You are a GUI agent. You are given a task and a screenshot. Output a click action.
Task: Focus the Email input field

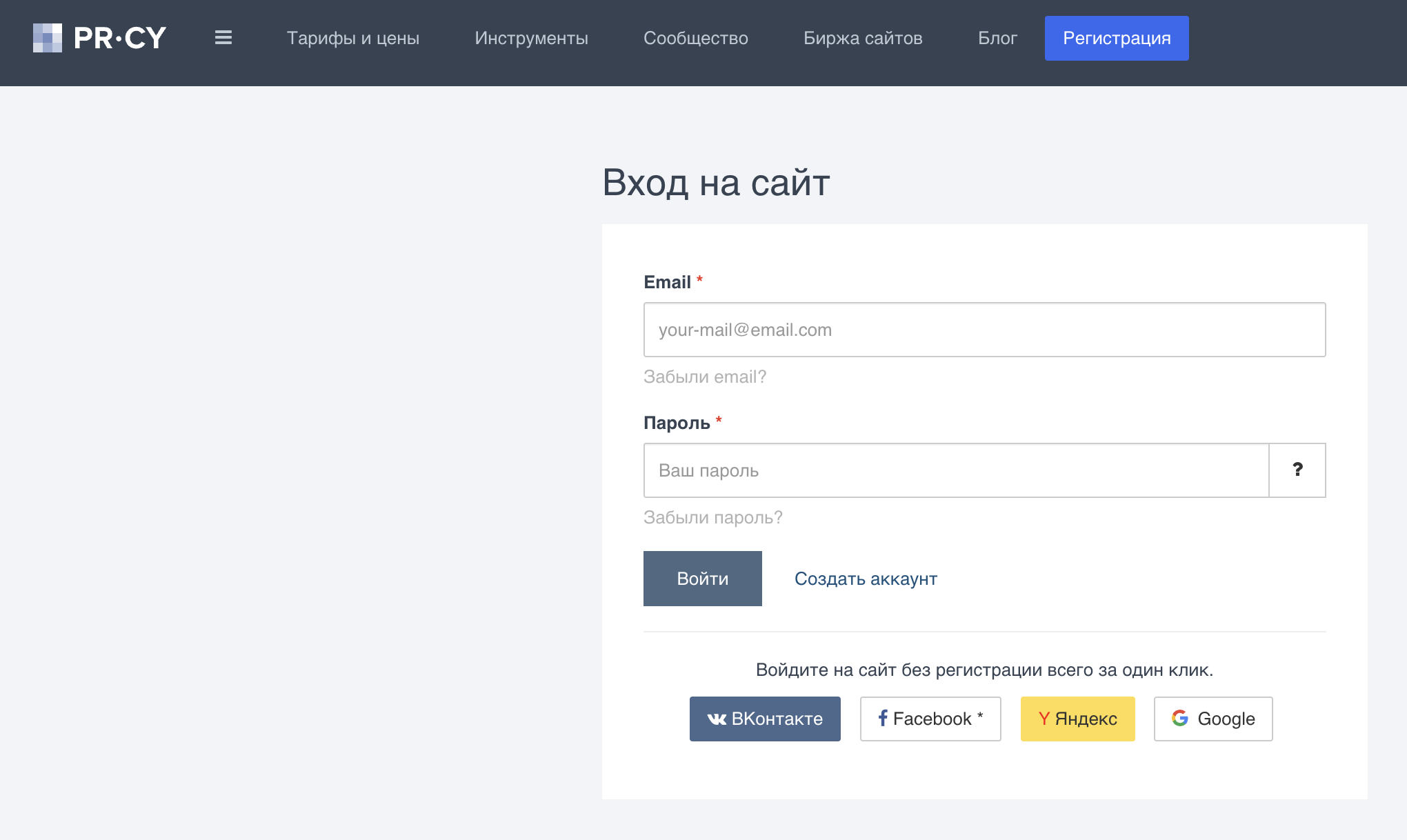pyautogui.click(x=984, y=330)
